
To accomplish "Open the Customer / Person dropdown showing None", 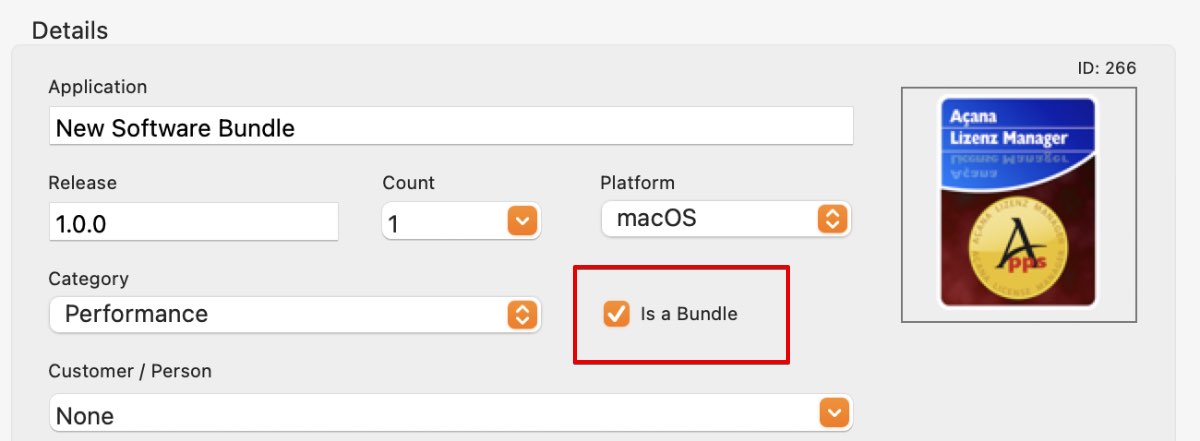I will (x=450, y=413).
